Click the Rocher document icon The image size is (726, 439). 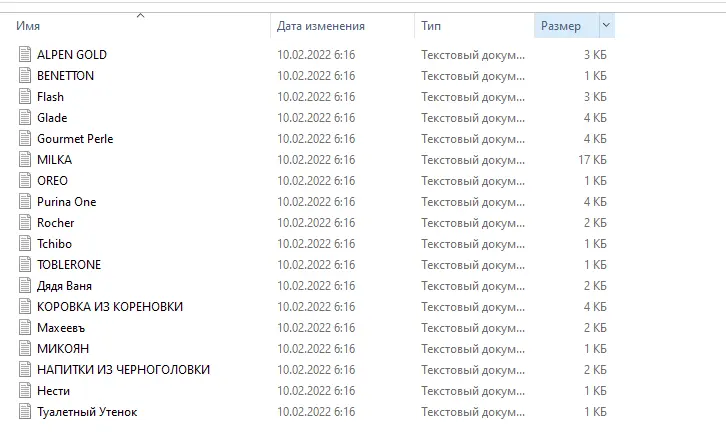25,222
